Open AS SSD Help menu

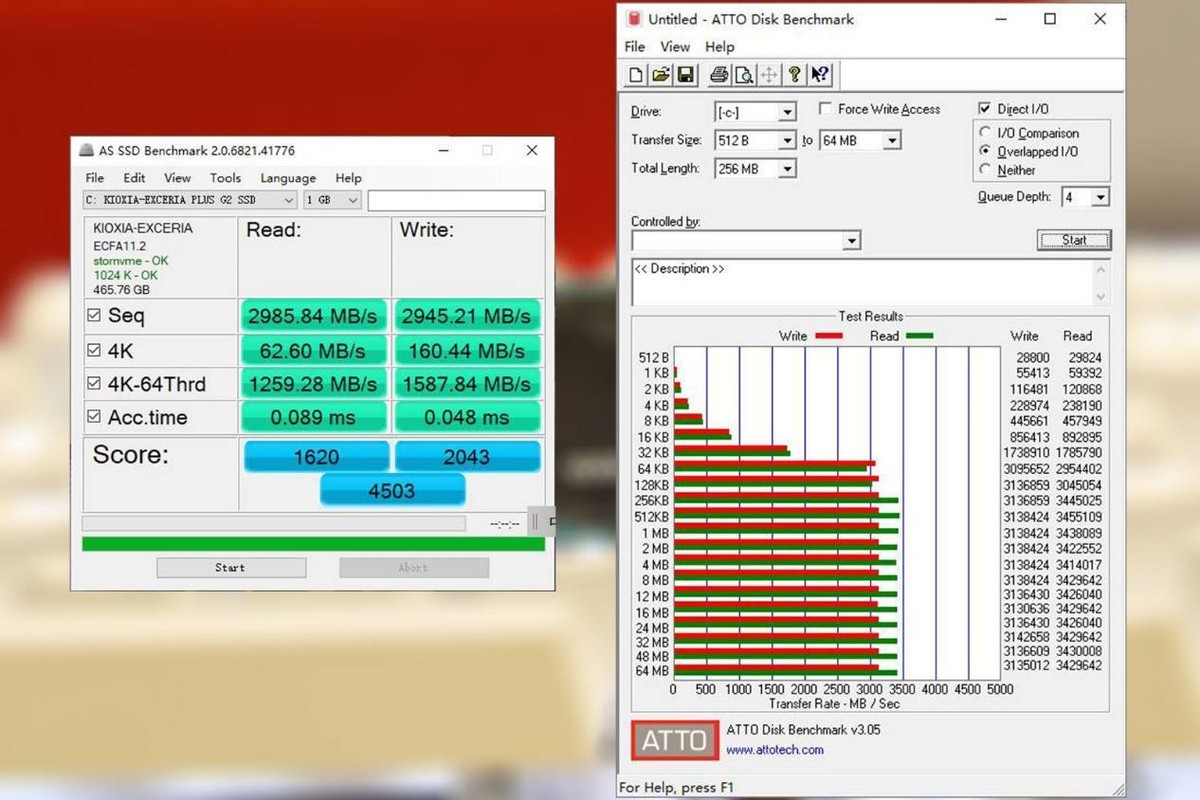(x=348, y=178)
